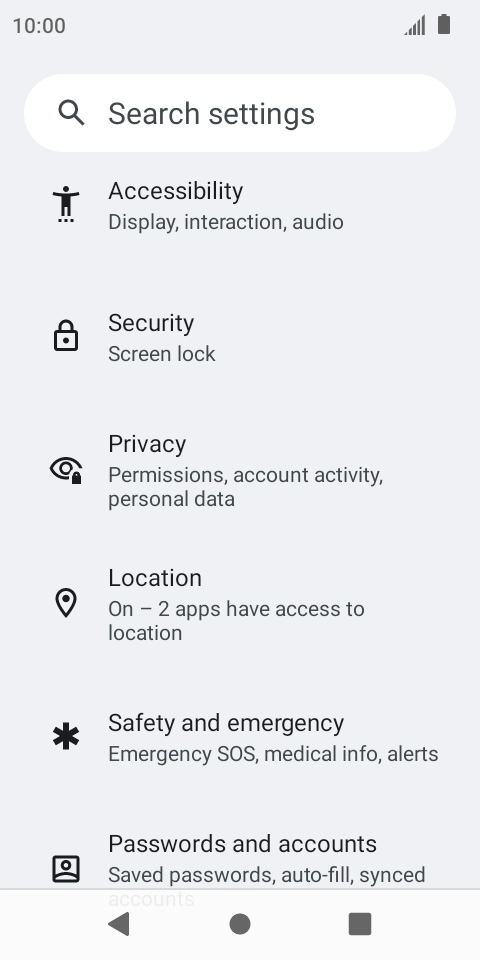480x960 pixels.
Task: Tap the home circle navigation button
Action: pyautogui.click(x=240, y=924)
